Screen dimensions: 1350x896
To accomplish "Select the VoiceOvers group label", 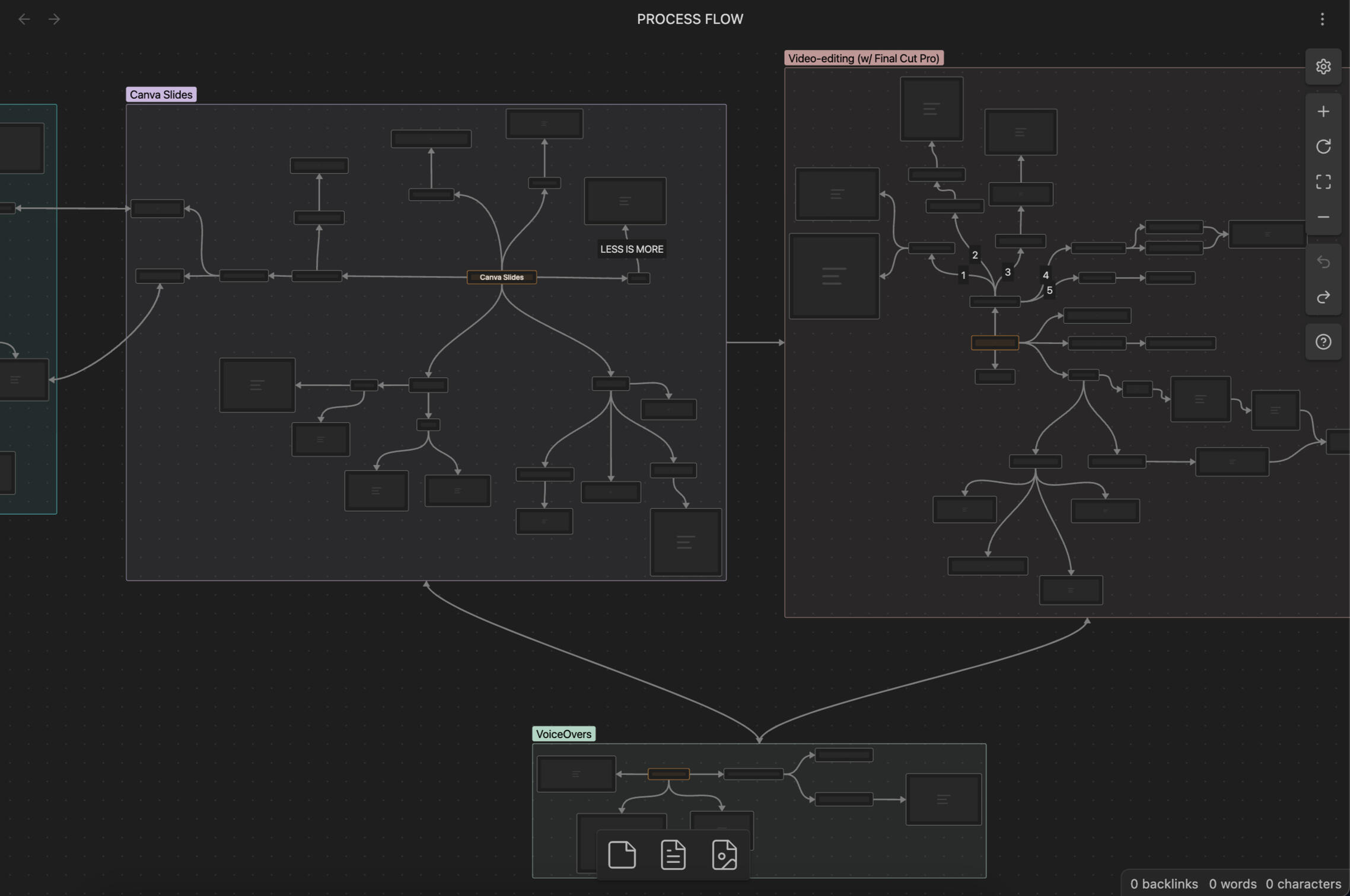I will coord(563,734).
